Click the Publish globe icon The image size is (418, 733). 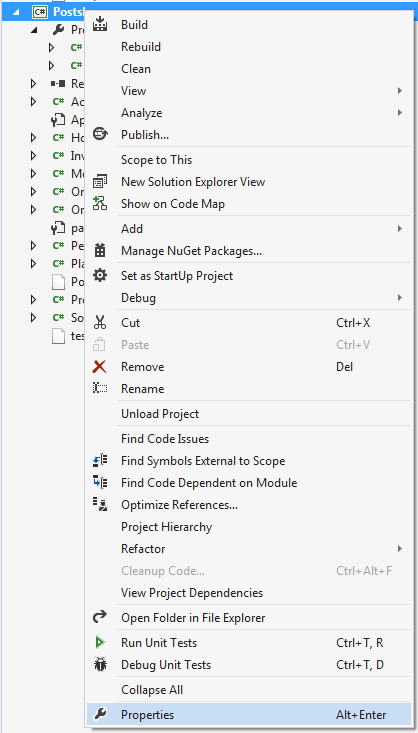(x=100, y=135)
